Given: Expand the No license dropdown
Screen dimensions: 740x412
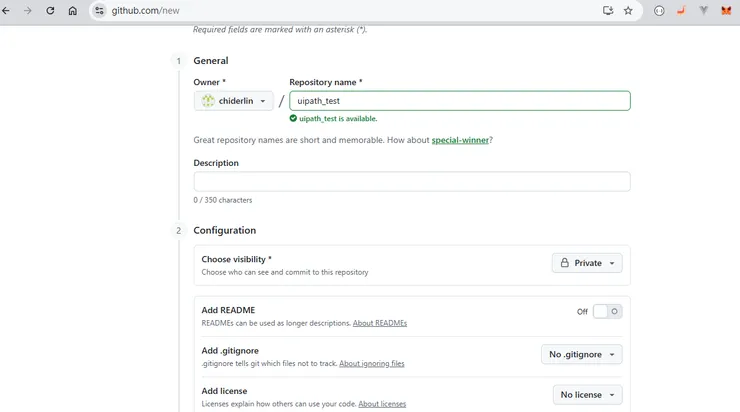Looking at the screenshot, I should tap(587, 395).
